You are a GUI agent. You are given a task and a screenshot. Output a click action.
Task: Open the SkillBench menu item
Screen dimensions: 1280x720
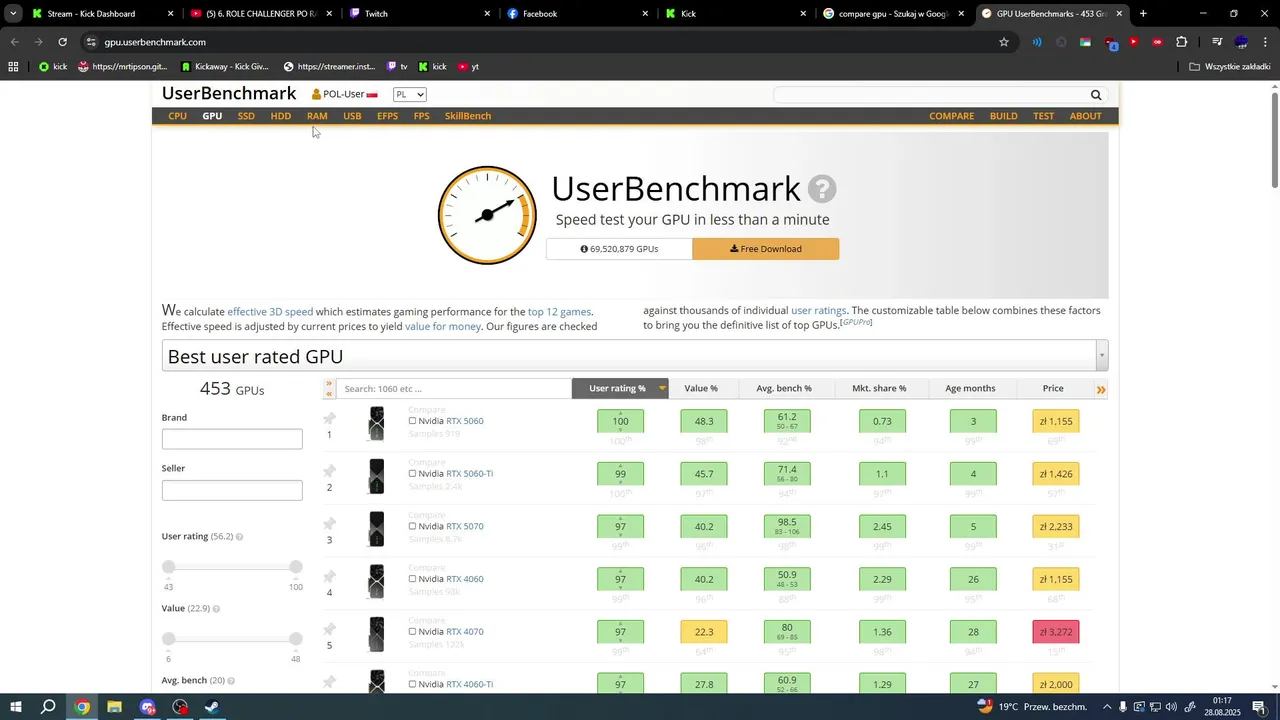(468, 116)
